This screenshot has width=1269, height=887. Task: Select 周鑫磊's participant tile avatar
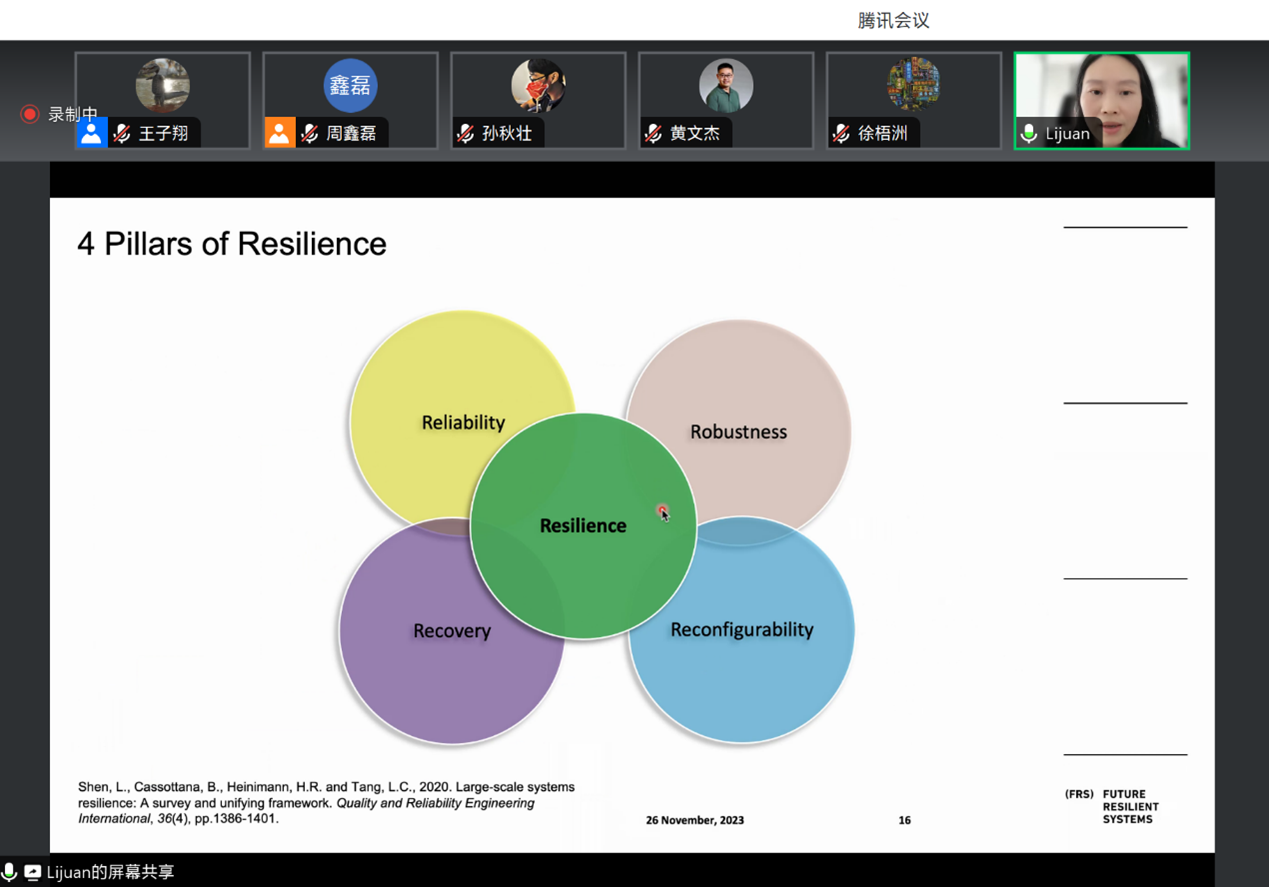pos(350,85)
